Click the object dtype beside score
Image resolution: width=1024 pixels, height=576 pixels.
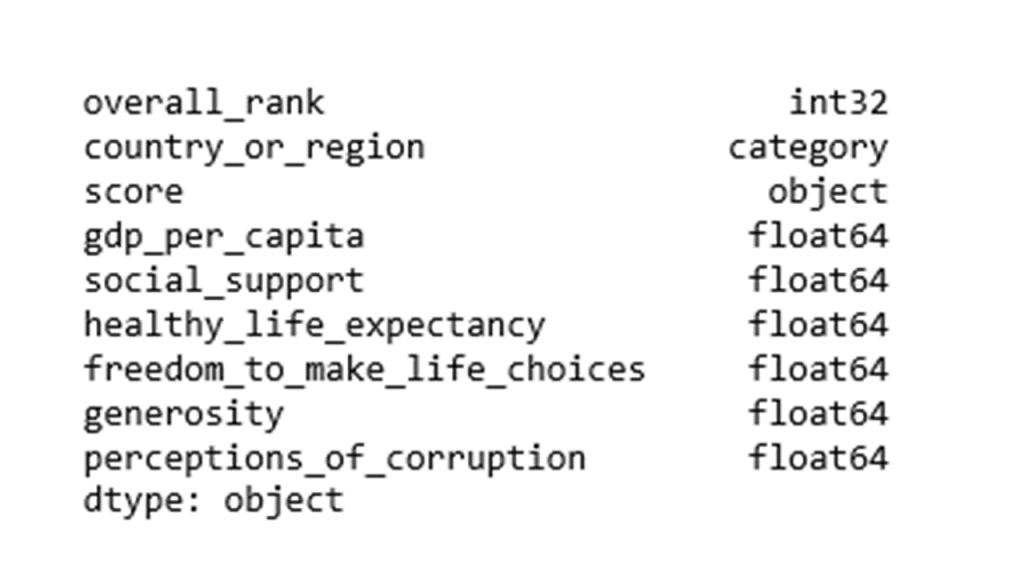[x=827, y=192]
